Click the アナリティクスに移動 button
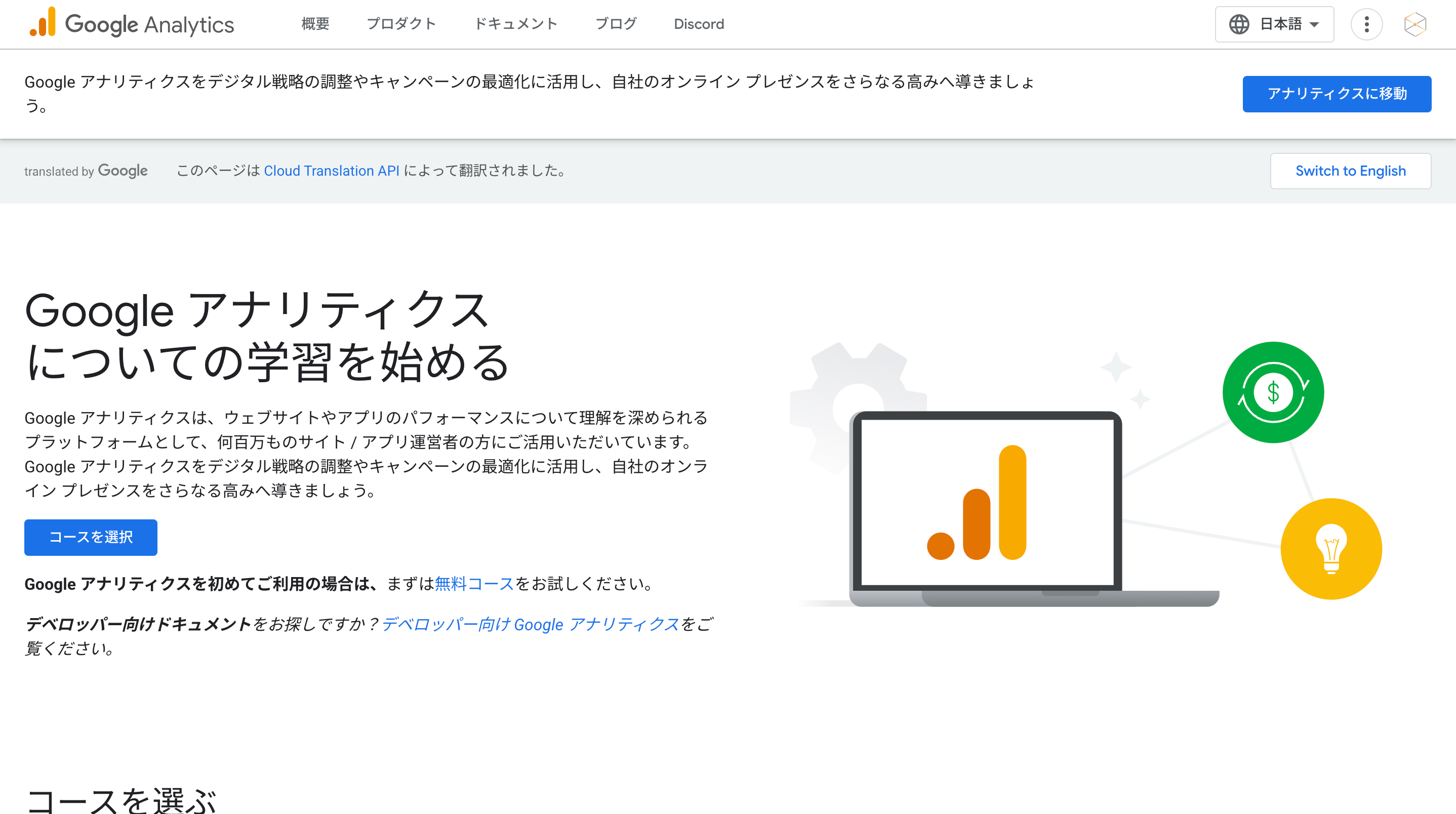Viewport: 1456px width, 814px height. [x=1337, y=94]
